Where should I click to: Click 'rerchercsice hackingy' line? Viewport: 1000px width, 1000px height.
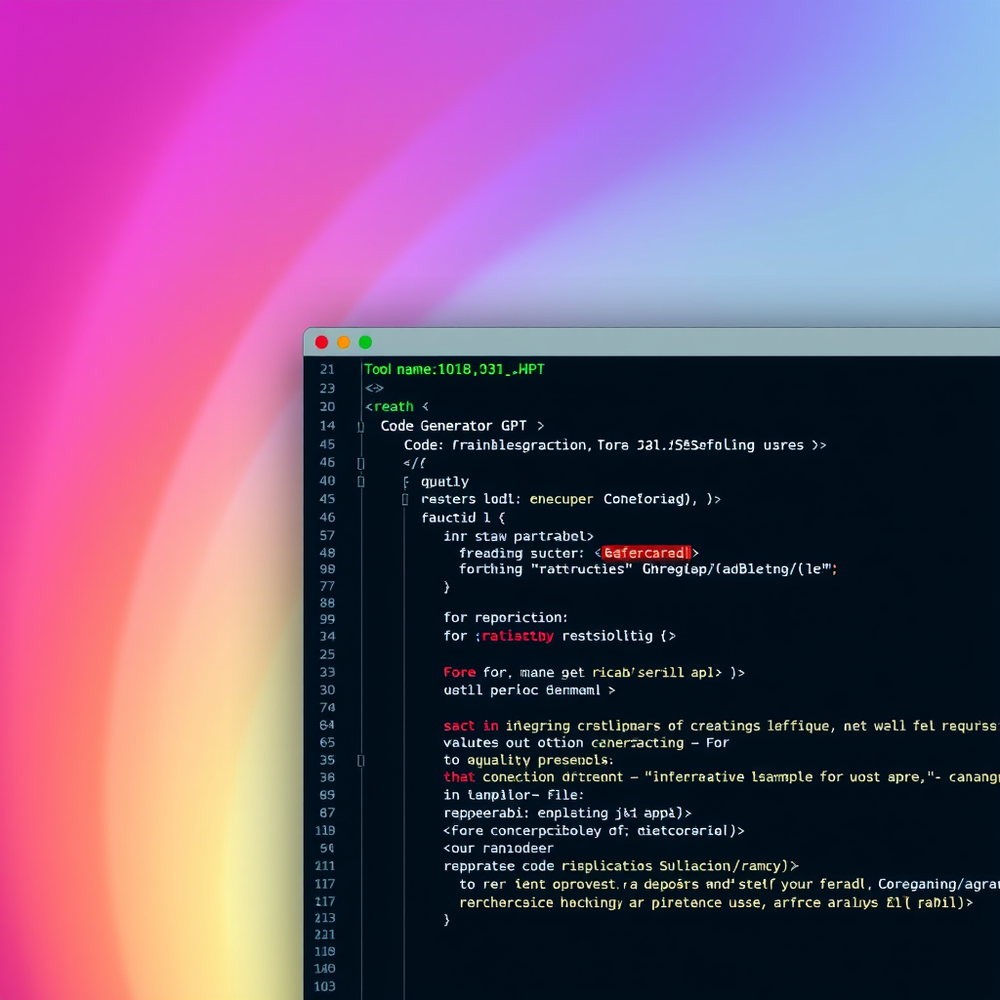(x=716, y=902)
